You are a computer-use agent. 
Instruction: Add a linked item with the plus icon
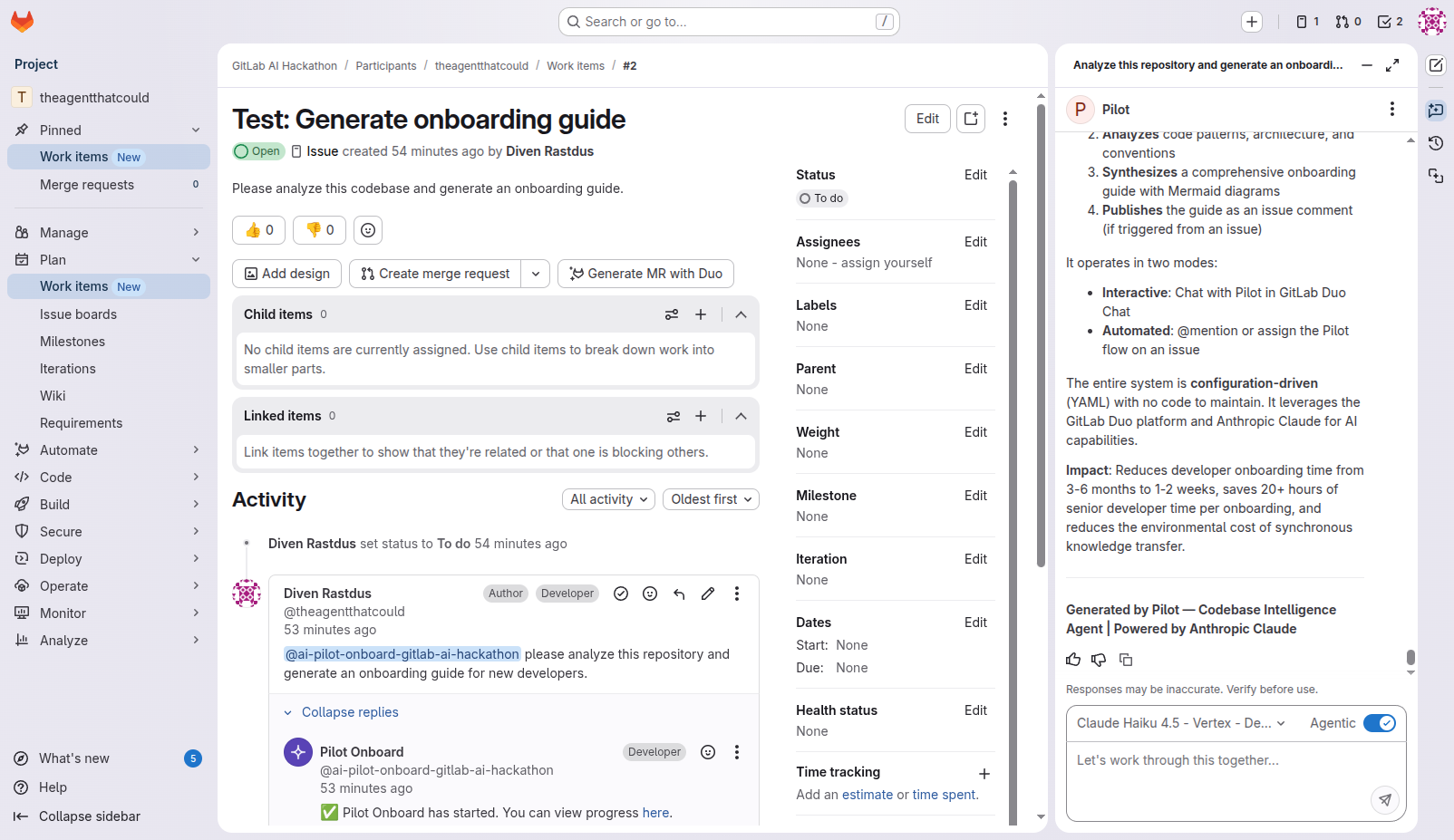pyautogui.click(x=701, y=416)
